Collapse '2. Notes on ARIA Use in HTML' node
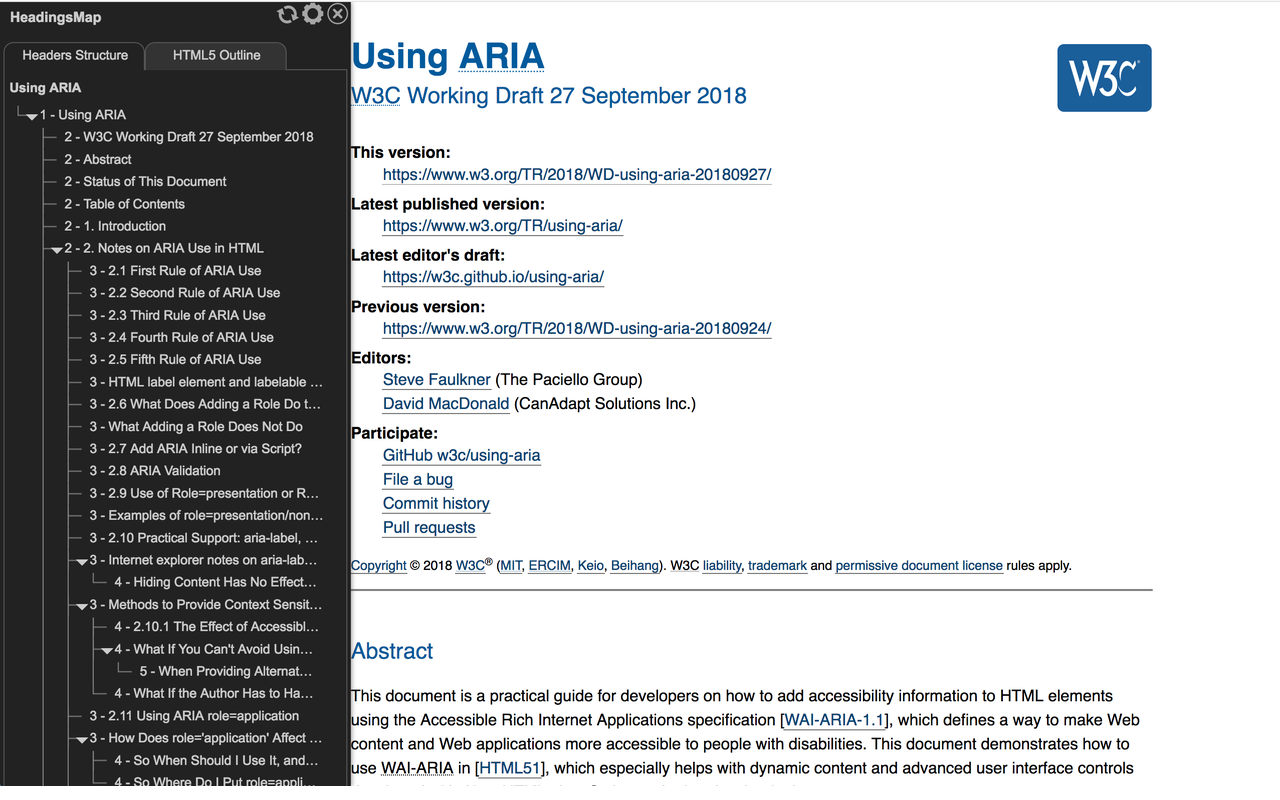The image size is (1280, 800). pyautogui.click(x=57, y=249)
